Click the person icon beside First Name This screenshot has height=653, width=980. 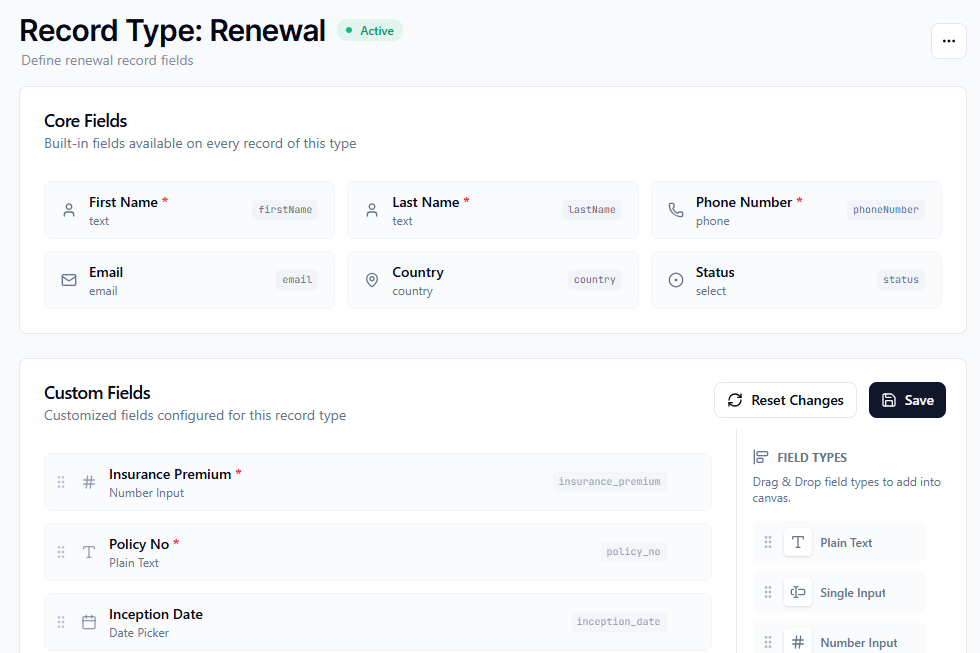[x=69, y=210]
